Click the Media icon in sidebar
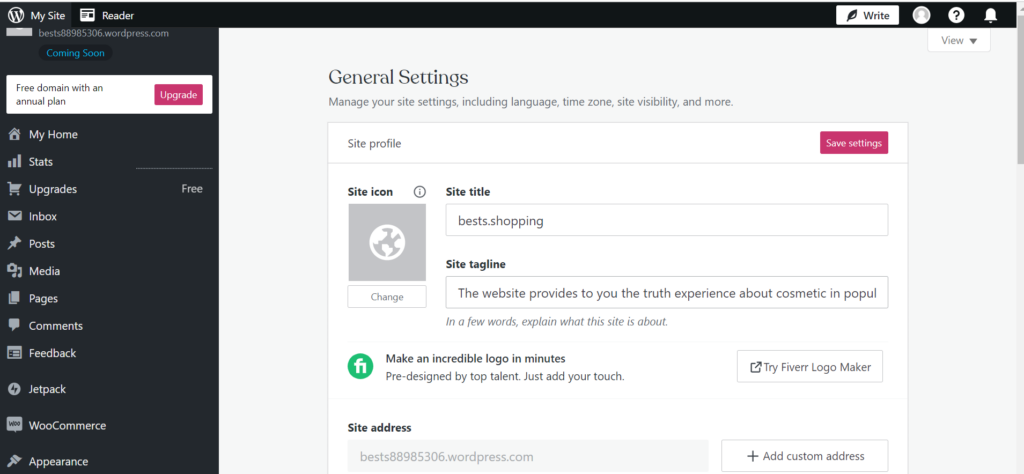The height and width of the screenshot is (474, 1024). (x=14, y=271)
